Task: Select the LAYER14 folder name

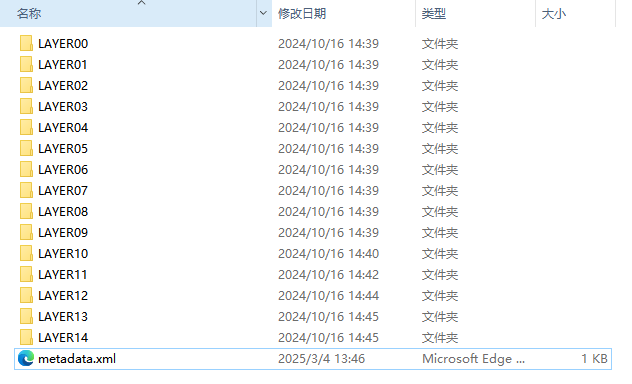Action: coord(63,338)
